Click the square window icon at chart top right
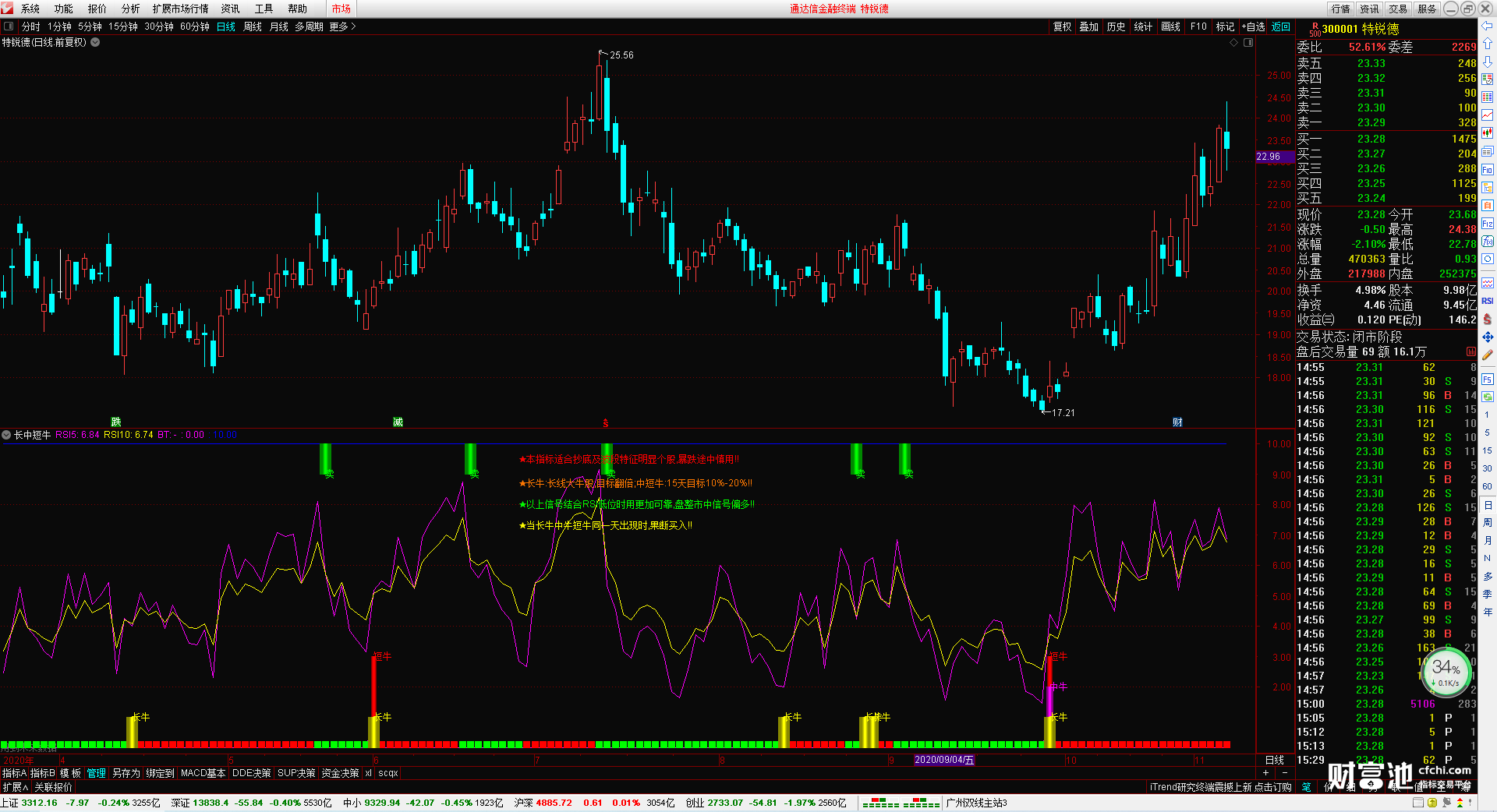Screen dimensions: 1497x812 point(1248,42)
